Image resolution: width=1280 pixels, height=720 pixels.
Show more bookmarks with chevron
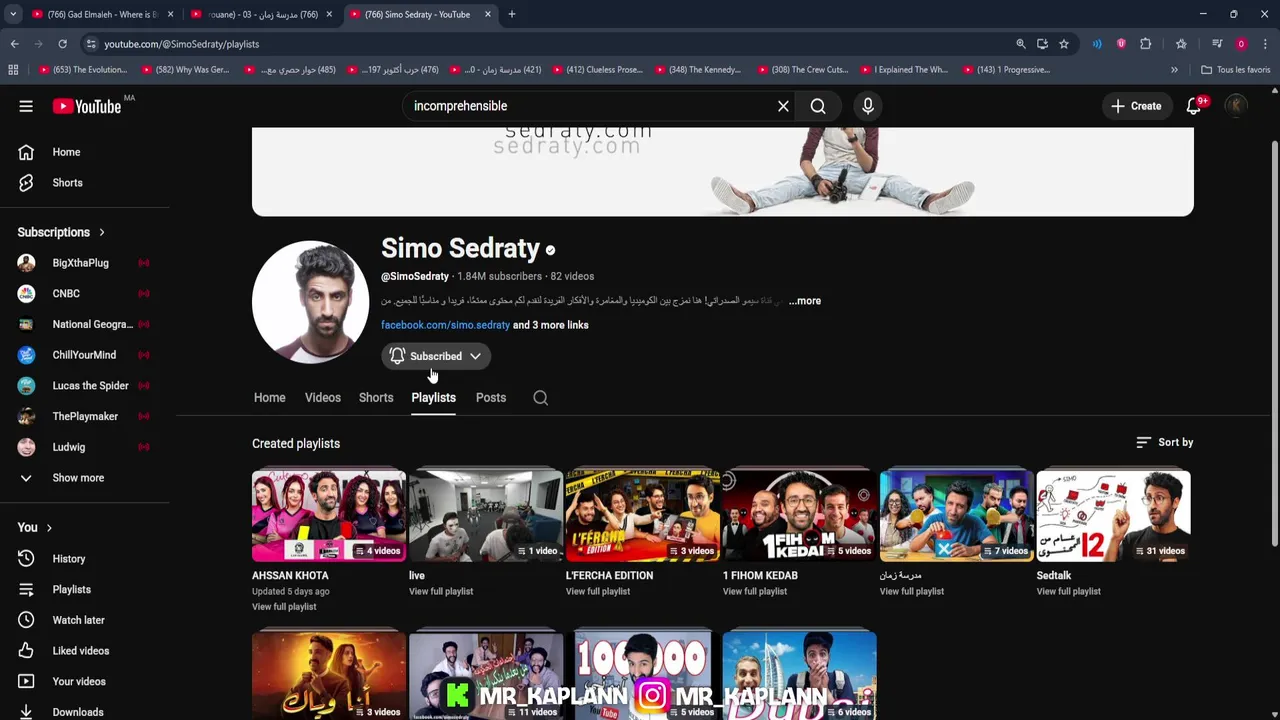[x=1174, y=70]
